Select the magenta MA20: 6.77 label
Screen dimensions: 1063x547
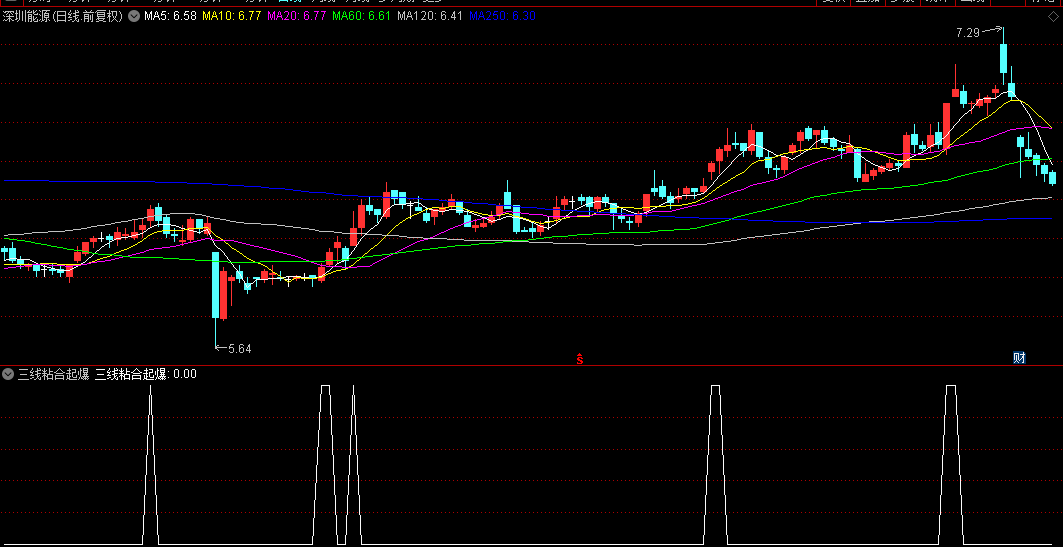tap(296, 16)
